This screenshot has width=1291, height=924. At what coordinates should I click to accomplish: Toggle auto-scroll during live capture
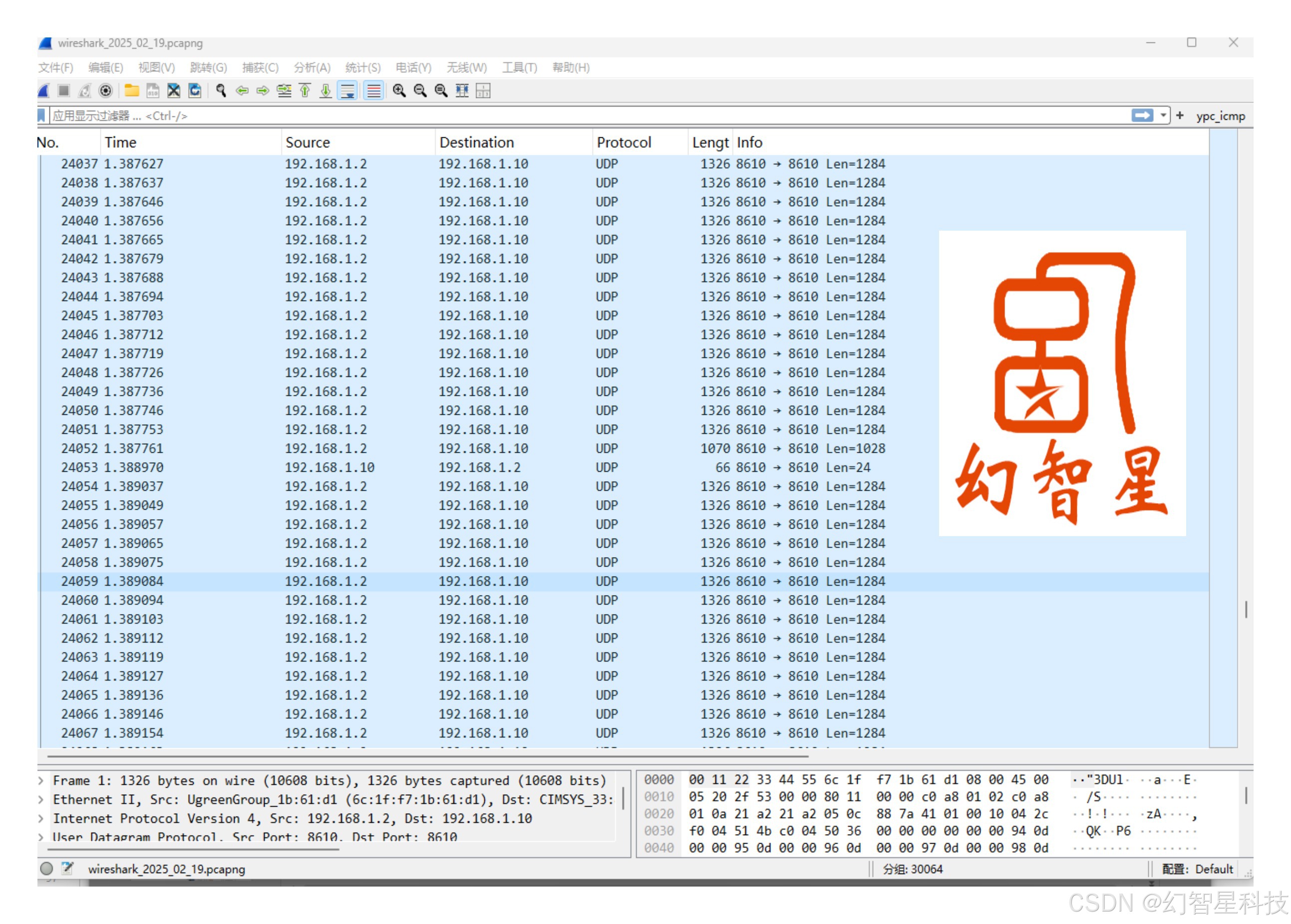[347, 91]
